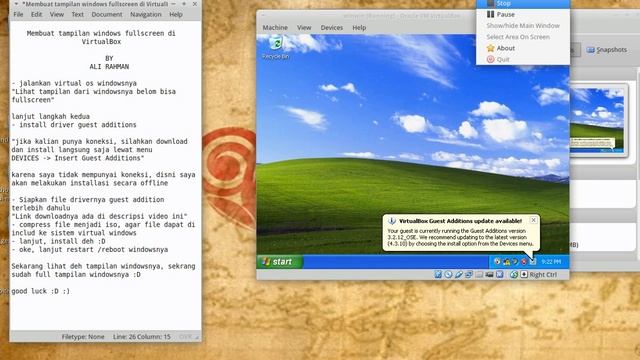Click the 'VirtualBox Guest Additions update available!' balloon title
Screen dimensions: 640x360
pyautogui.click(x=460, y=221)
